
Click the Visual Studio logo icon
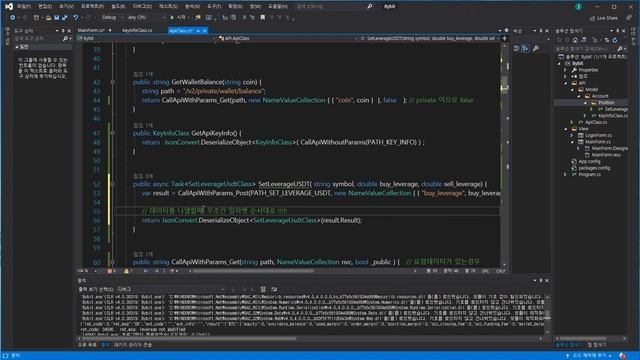point(9,6)
